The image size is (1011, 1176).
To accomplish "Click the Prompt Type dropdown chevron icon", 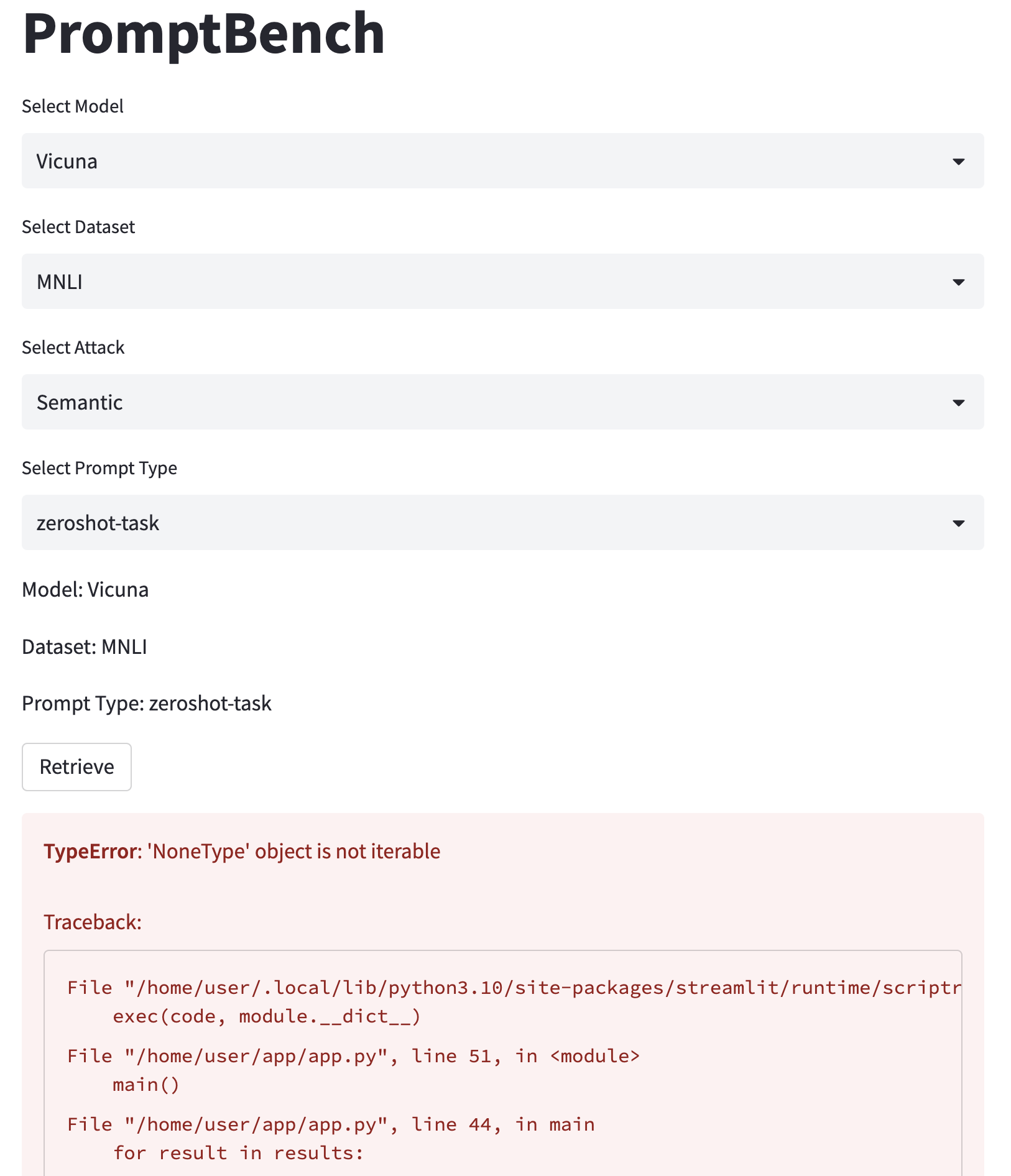I will point(958,523).
